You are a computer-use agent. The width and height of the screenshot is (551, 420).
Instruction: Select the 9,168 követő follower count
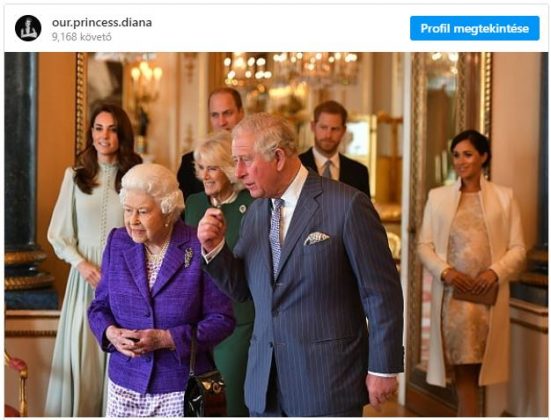82,37
